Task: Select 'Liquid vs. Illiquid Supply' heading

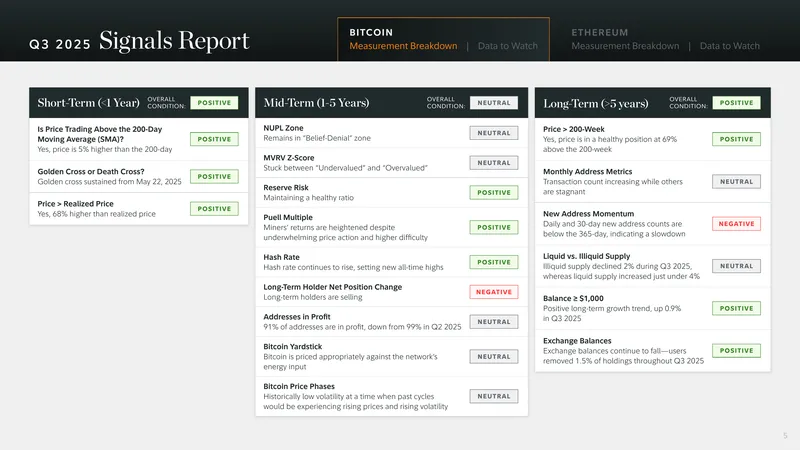Action: (586, 256)
